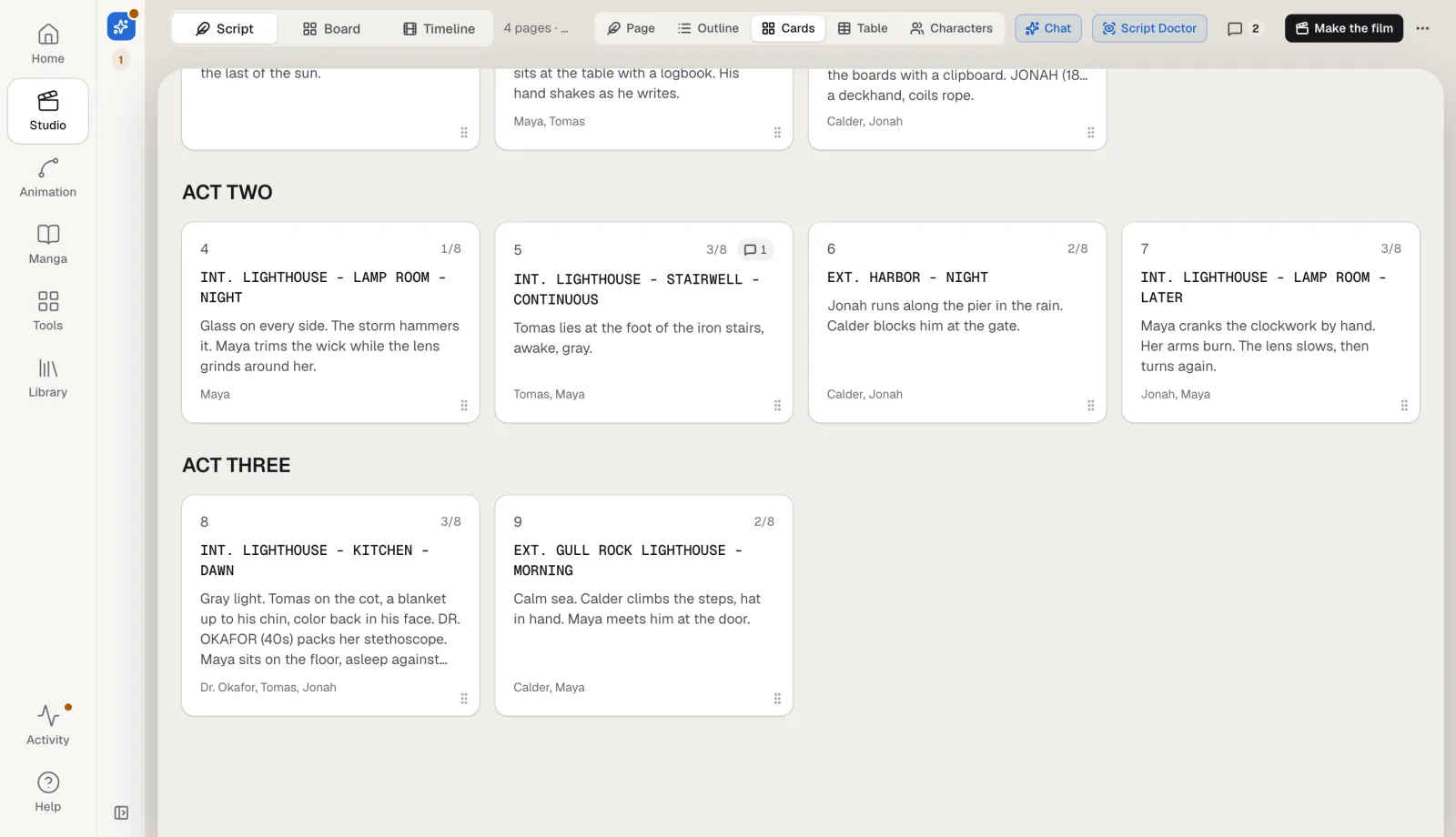The image size is (1456, 837).
Task: Grab the drag handle on scene 5 card
Action: point(777,406)
